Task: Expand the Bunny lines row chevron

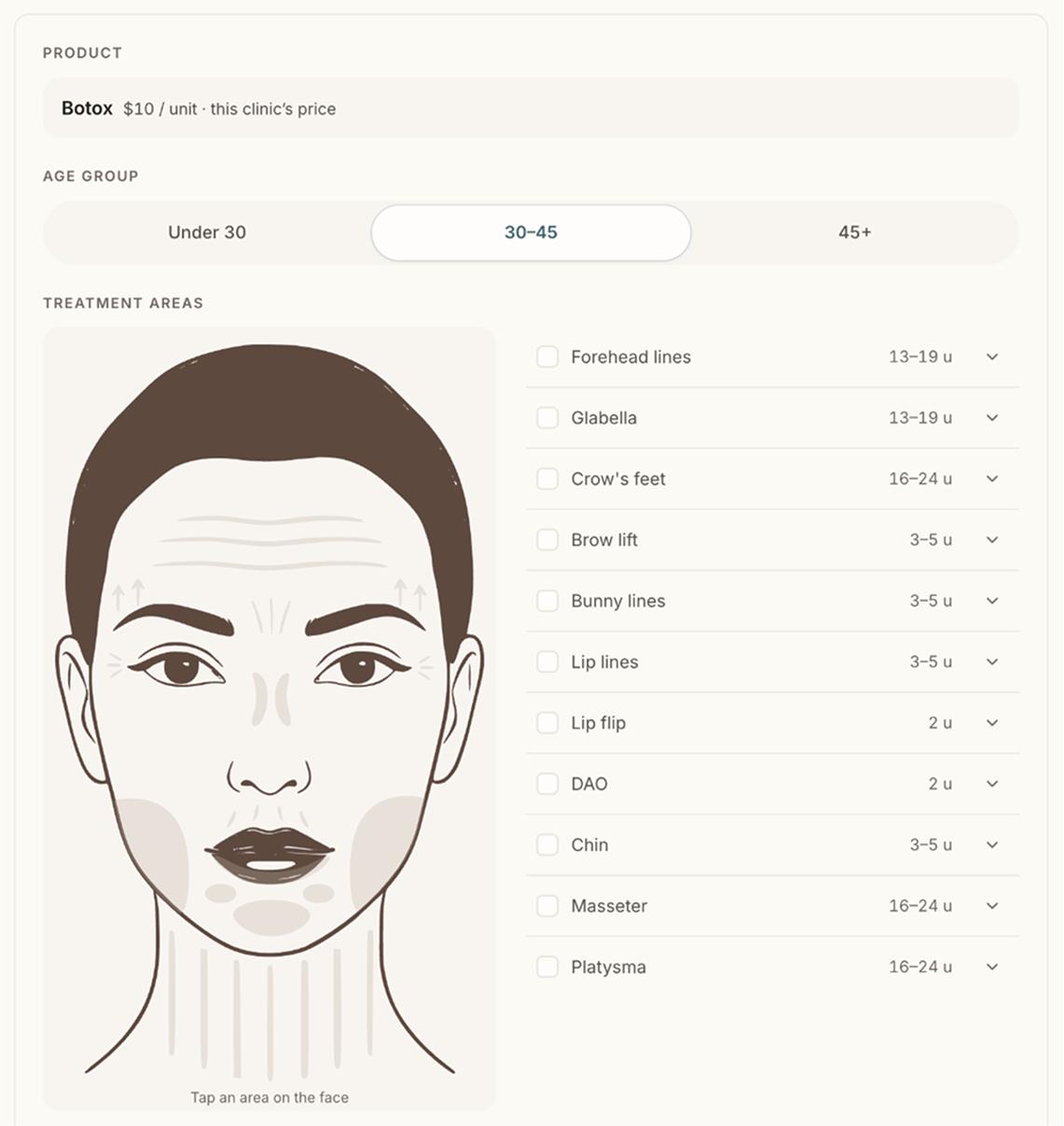Action: point(992,601)
